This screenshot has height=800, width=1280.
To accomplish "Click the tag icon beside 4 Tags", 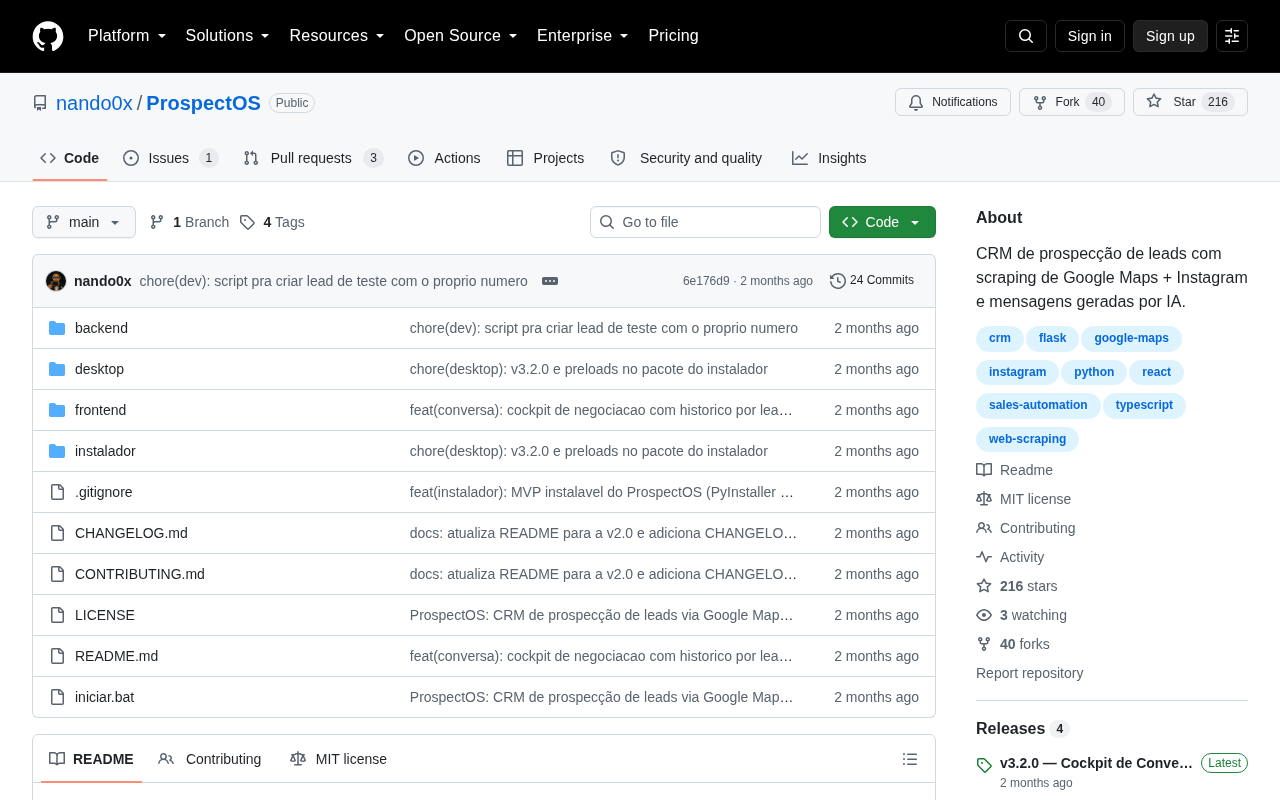I will pyautogui.click(x=247, y=222).
